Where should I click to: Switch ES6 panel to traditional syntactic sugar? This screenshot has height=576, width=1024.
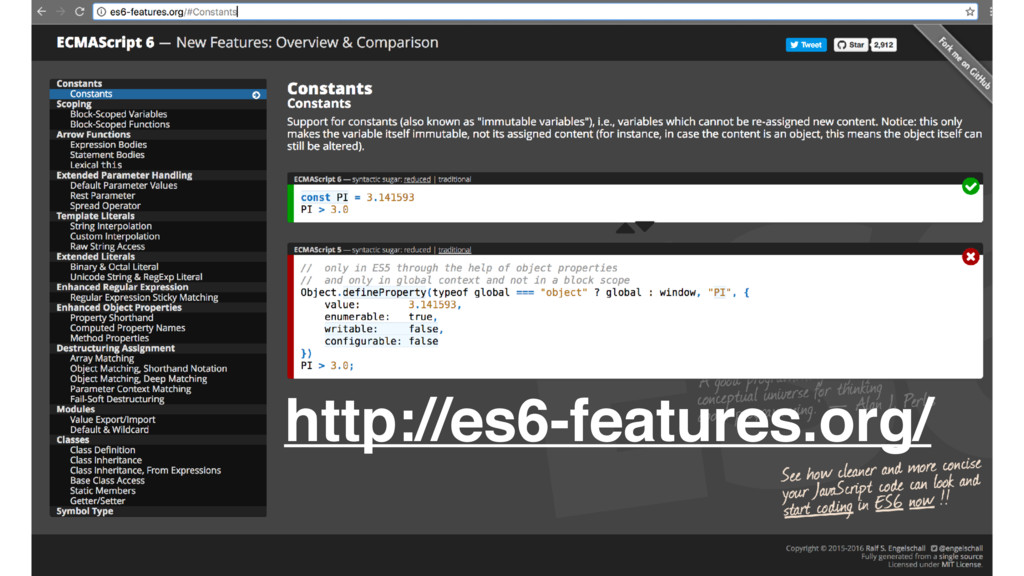click(x=455, y=179)
